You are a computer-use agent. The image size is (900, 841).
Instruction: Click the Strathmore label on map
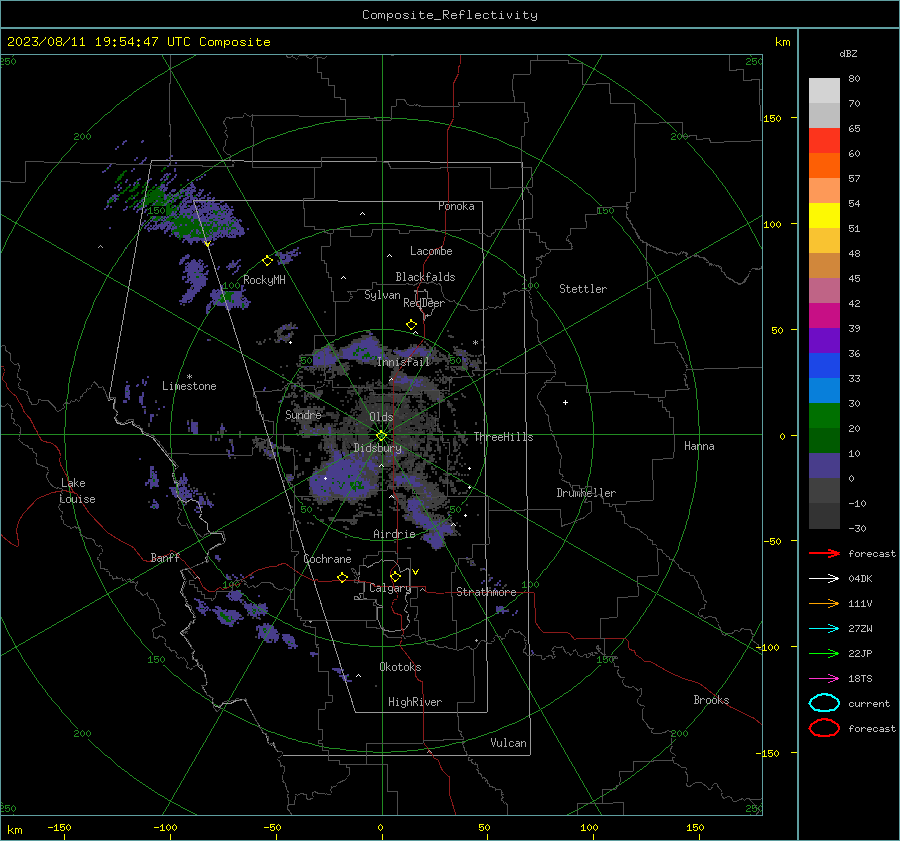(x=486, y=592)
